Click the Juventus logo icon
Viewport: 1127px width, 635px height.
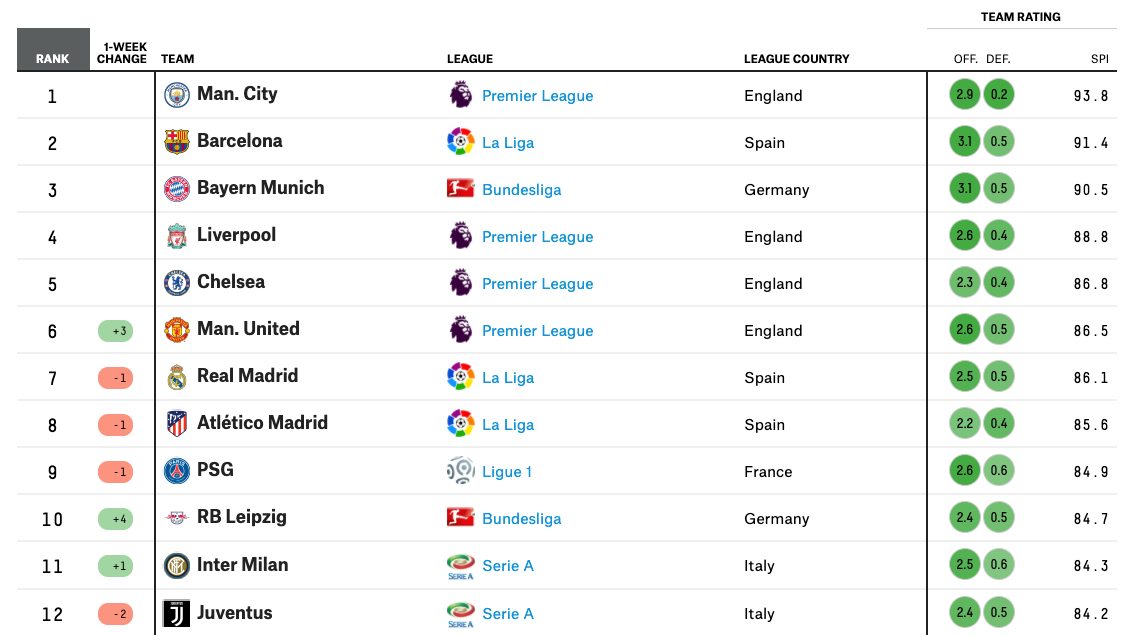click(x=177, y=613)
